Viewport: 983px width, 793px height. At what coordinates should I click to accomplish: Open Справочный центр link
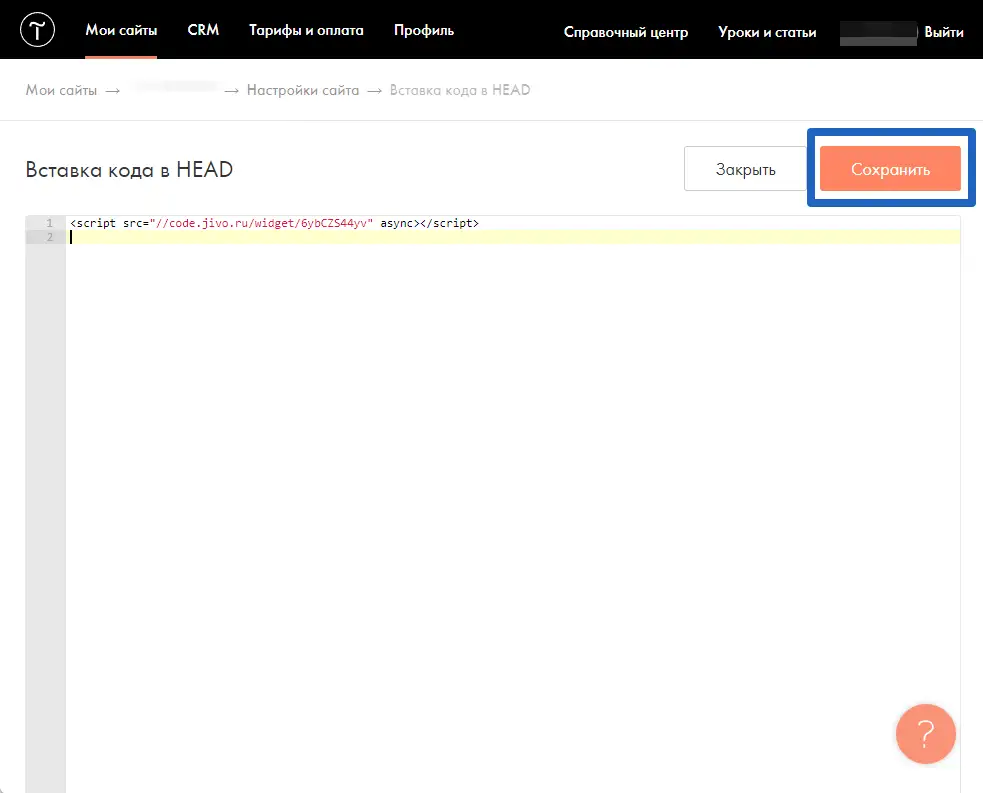[x=626, y=32]
